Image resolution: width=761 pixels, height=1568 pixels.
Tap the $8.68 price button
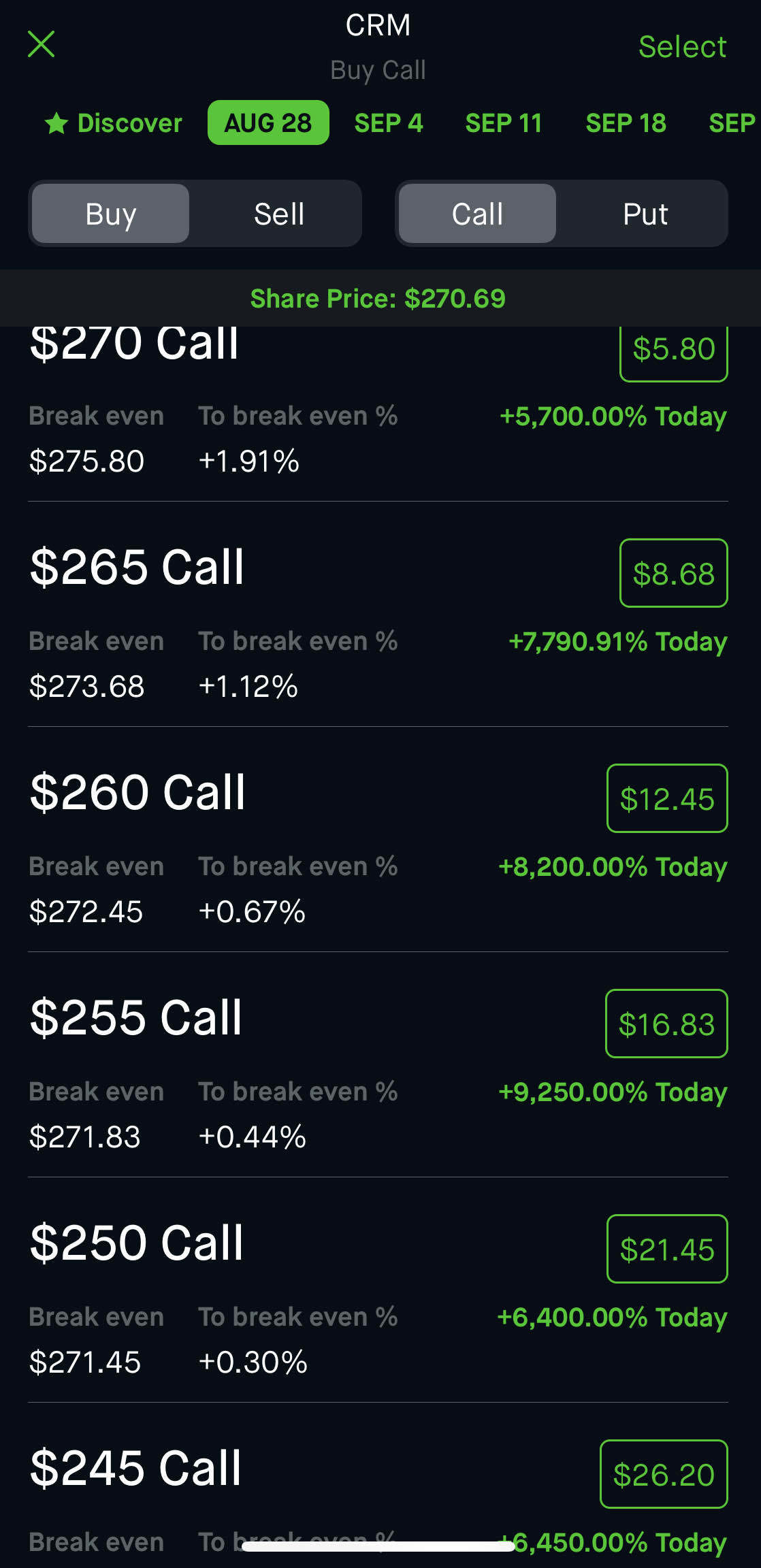tap(673, 573)
